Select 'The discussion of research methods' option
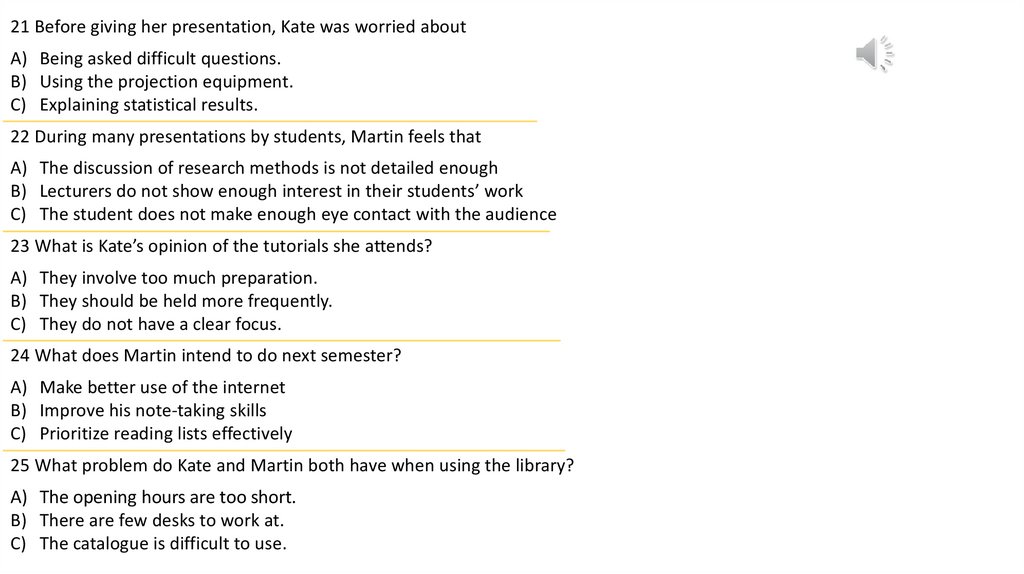Screen dimensions: 1024x574 pos(268,168)
